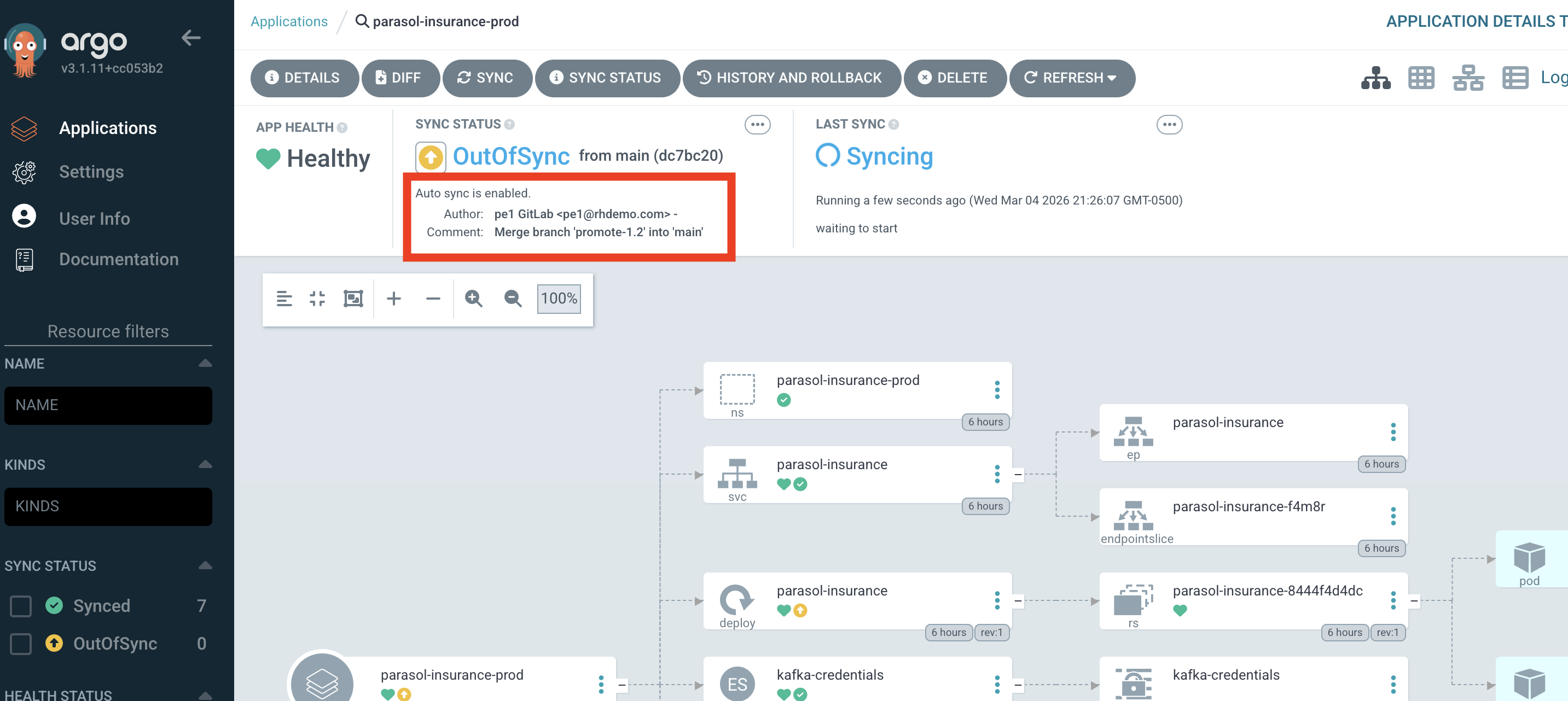This screenshot has width=1568, height=701.
Task: Click the zoom out magnifier icon
Action: pyautogui.click(x=513, y=299)
